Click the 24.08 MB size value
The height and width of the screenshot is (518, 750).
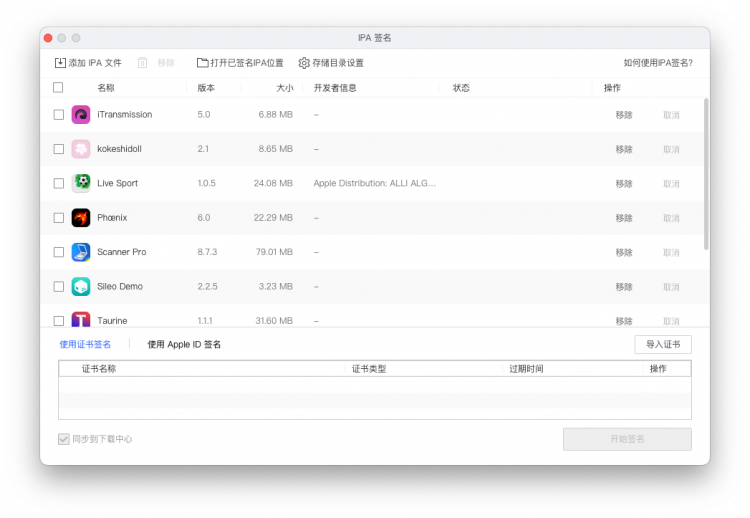coord(273,183)
